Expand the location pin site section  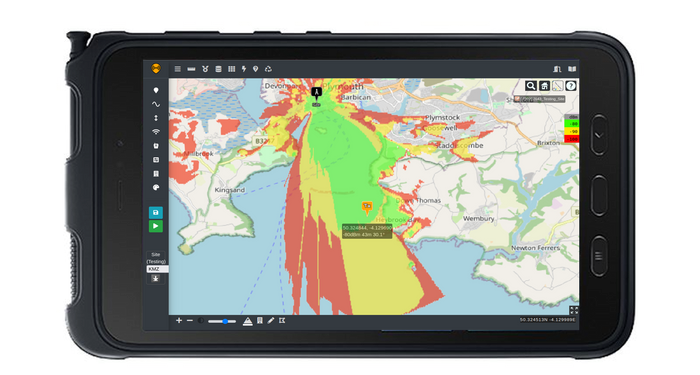tap(156, 91)
